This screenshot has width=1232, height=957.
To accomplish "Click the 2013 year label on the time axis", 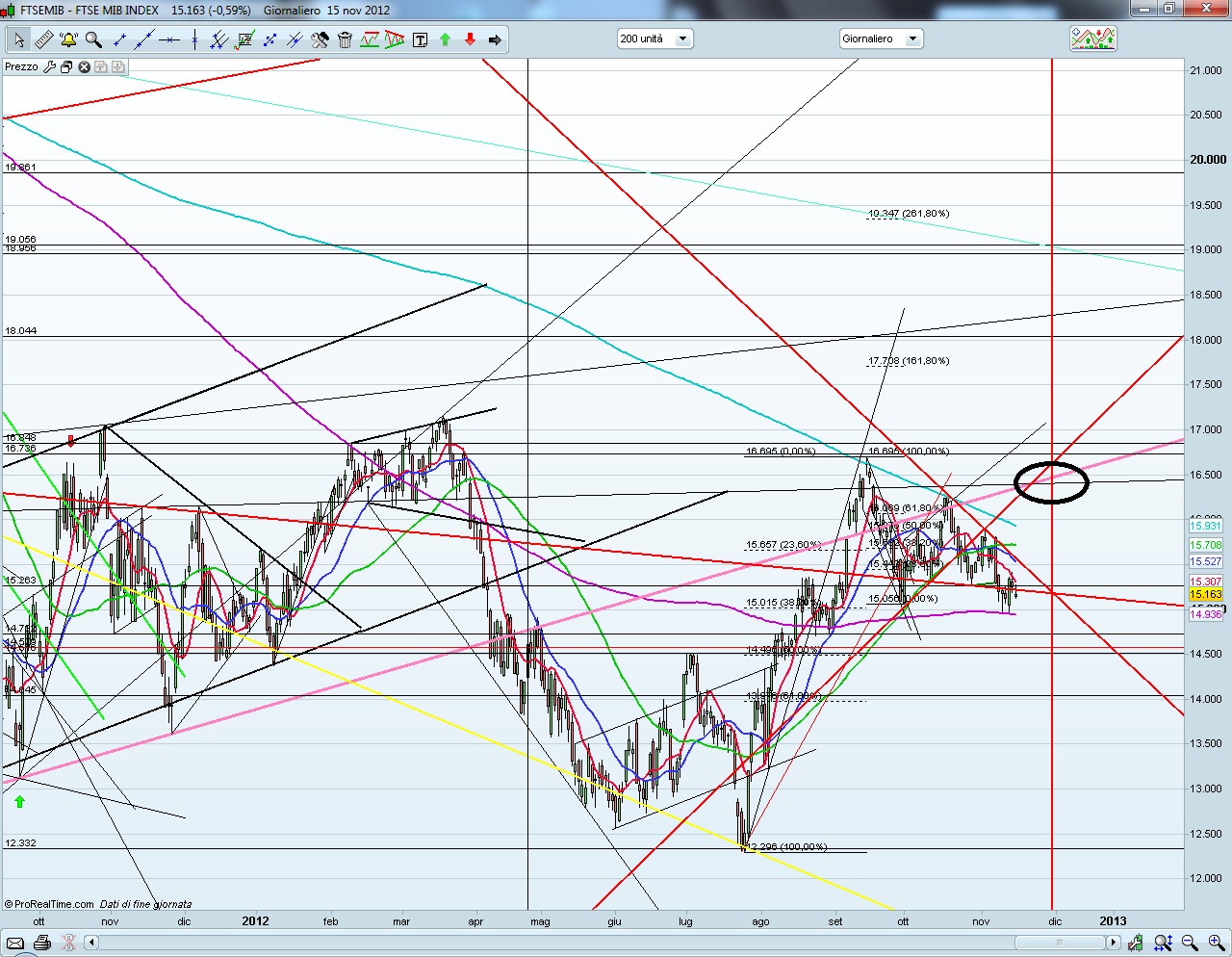I will (1113, 921).
